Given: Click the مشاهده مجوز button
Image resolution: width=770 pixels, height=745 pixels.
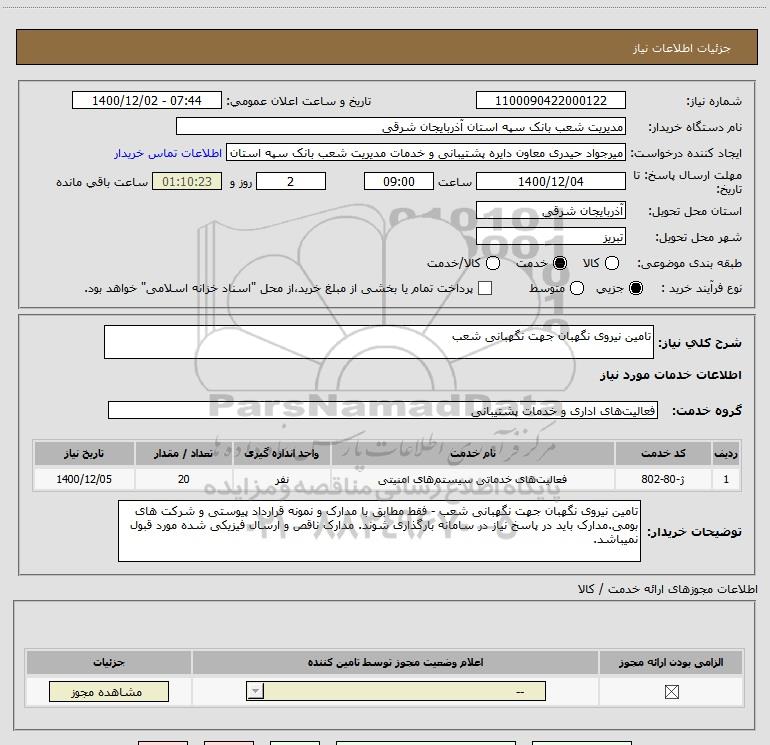Looking at the screenshot, I should pyautogui.click(x=109, y=691).
